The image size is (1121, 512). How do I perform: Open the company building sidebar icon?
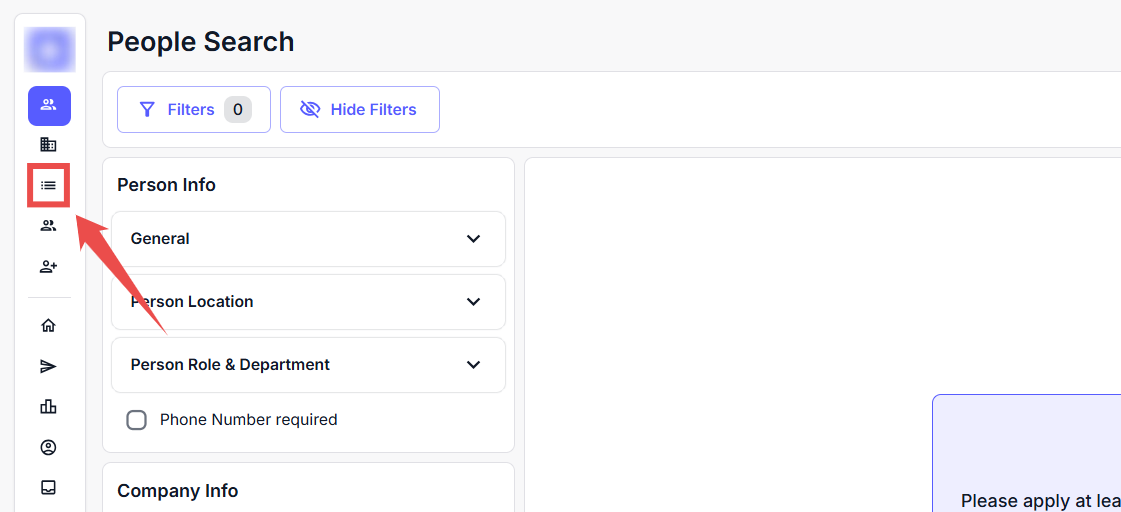click(48, 145)
